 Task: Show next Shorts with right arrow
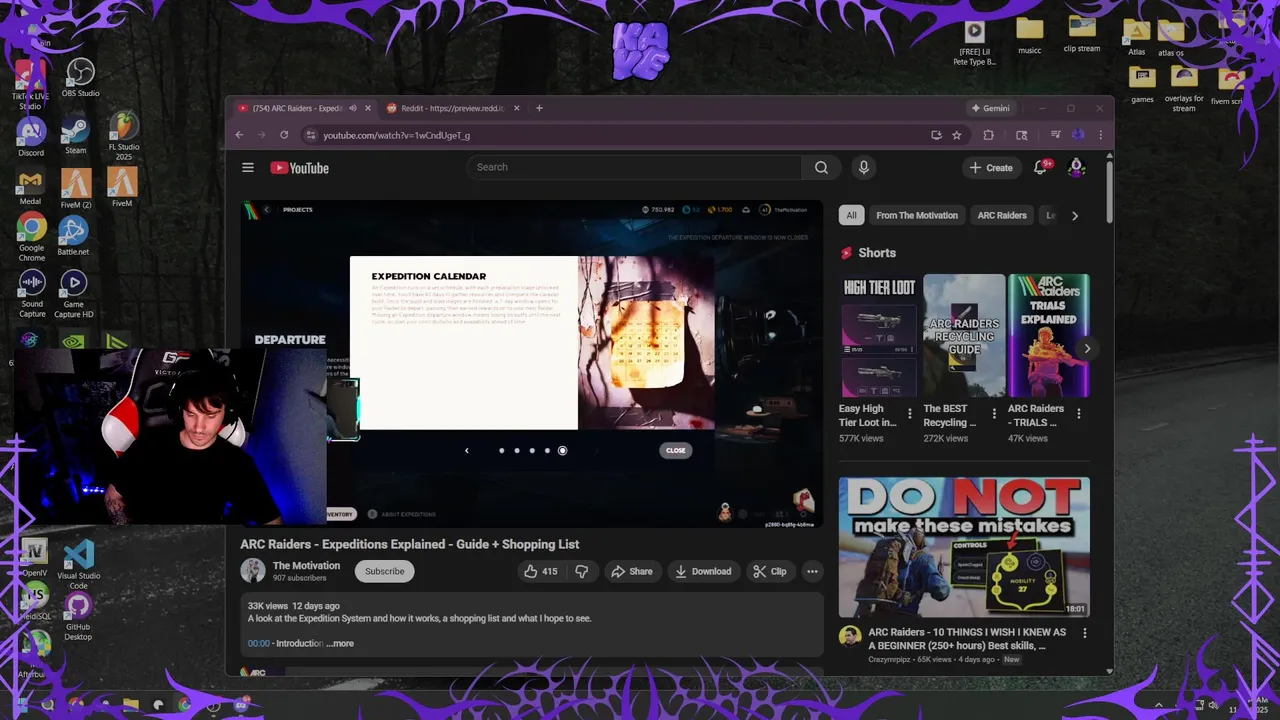(1087, 348)
